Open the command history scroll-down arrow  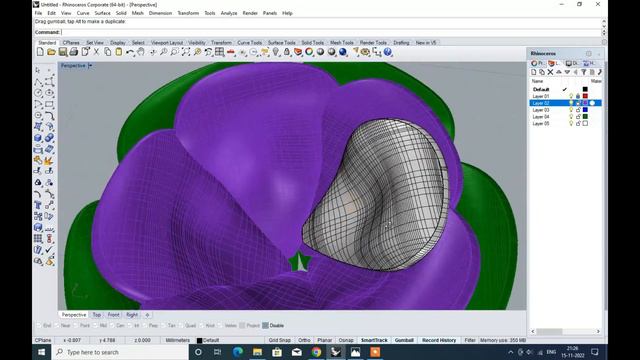coord(604,26)
